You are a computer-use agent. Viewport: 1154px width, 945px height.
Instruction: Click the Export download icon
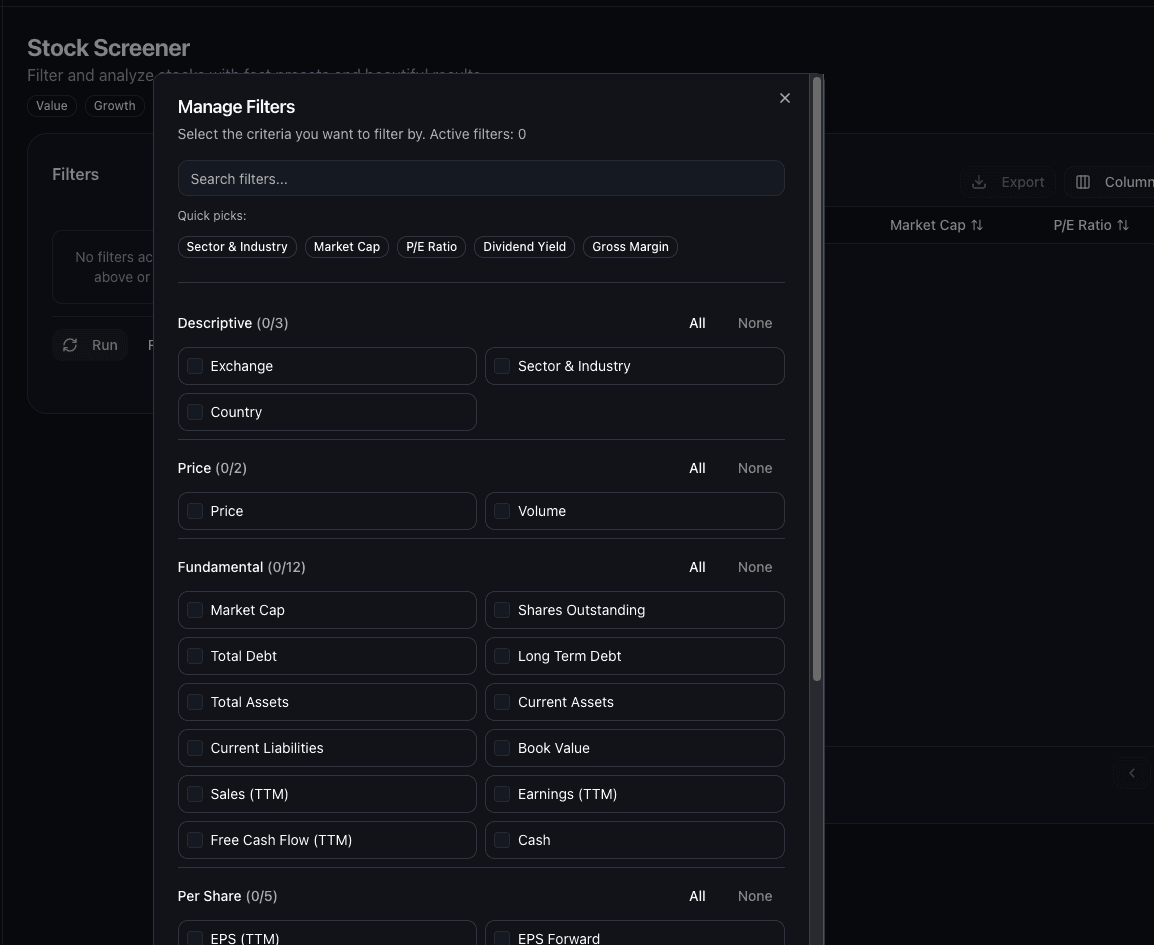[x=979, y=182]
